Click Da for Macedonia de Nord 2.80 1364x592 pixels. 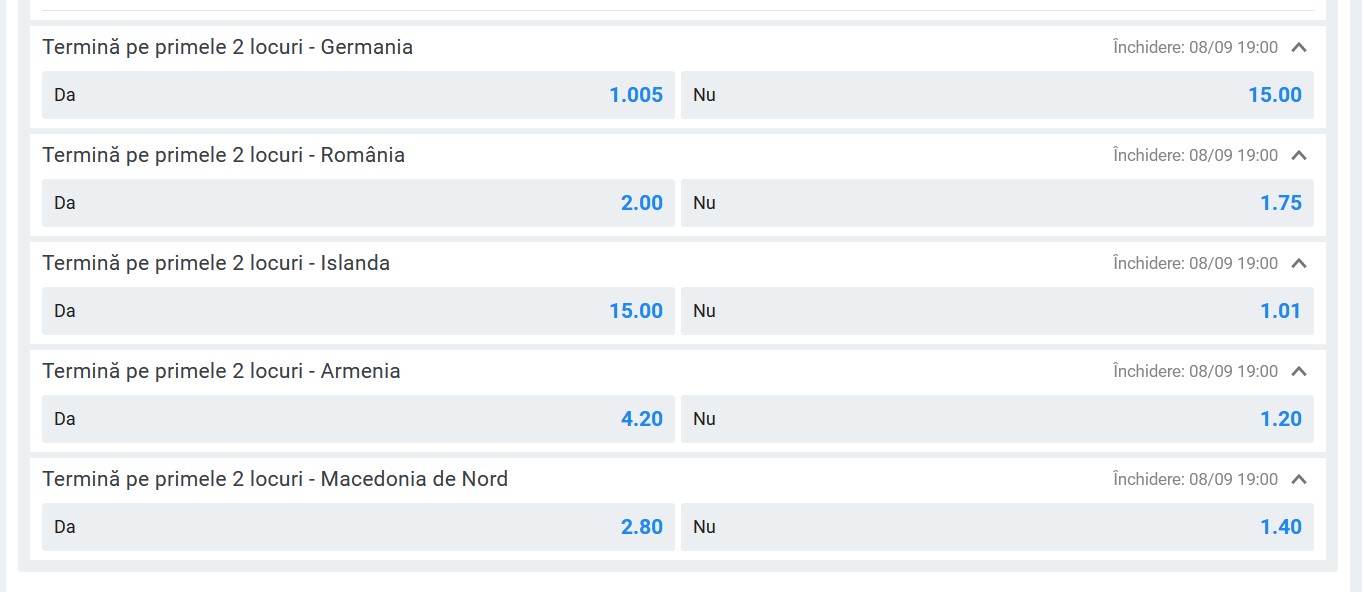coord(358,527)
